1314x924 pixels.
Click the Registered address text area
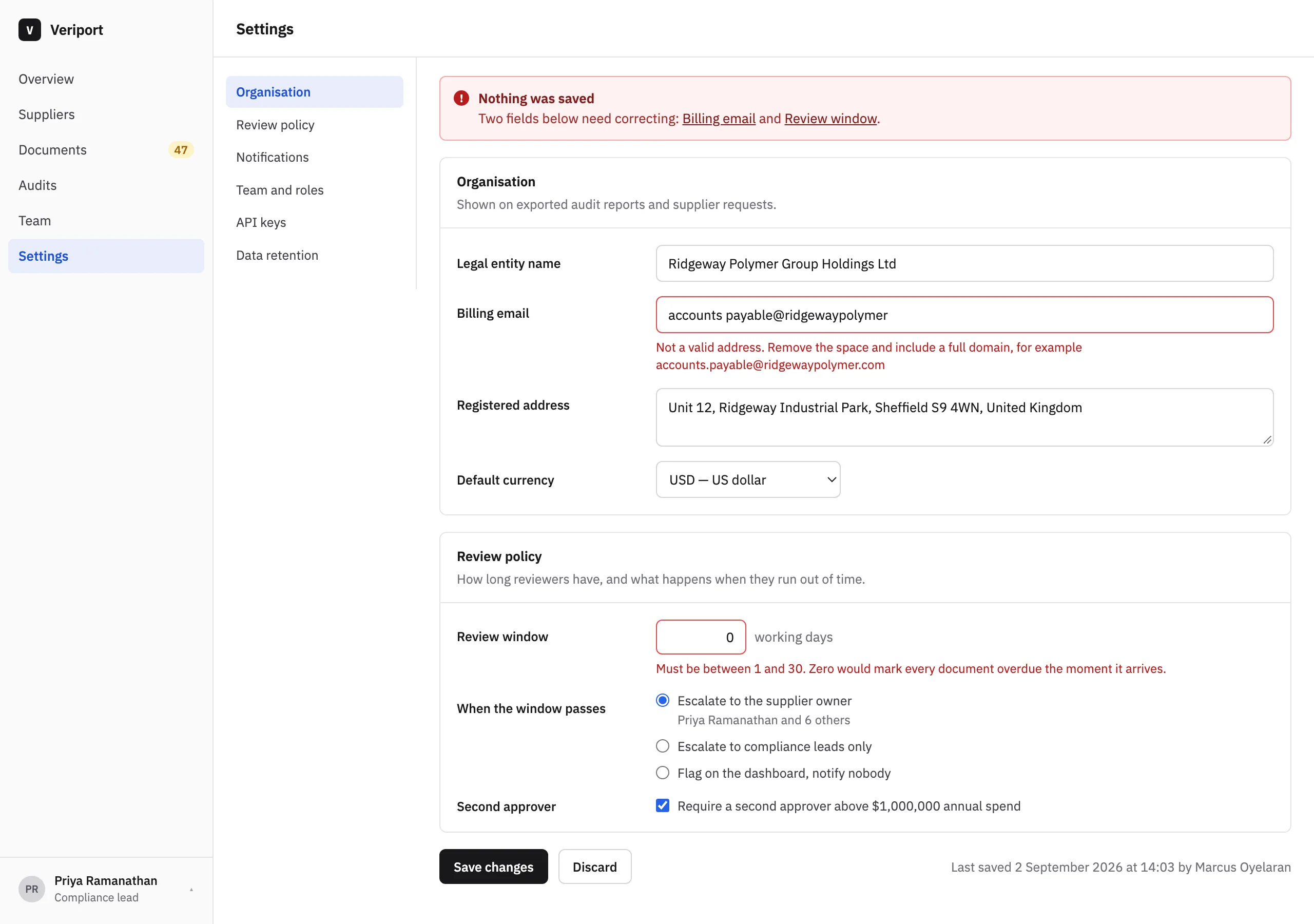964,417
